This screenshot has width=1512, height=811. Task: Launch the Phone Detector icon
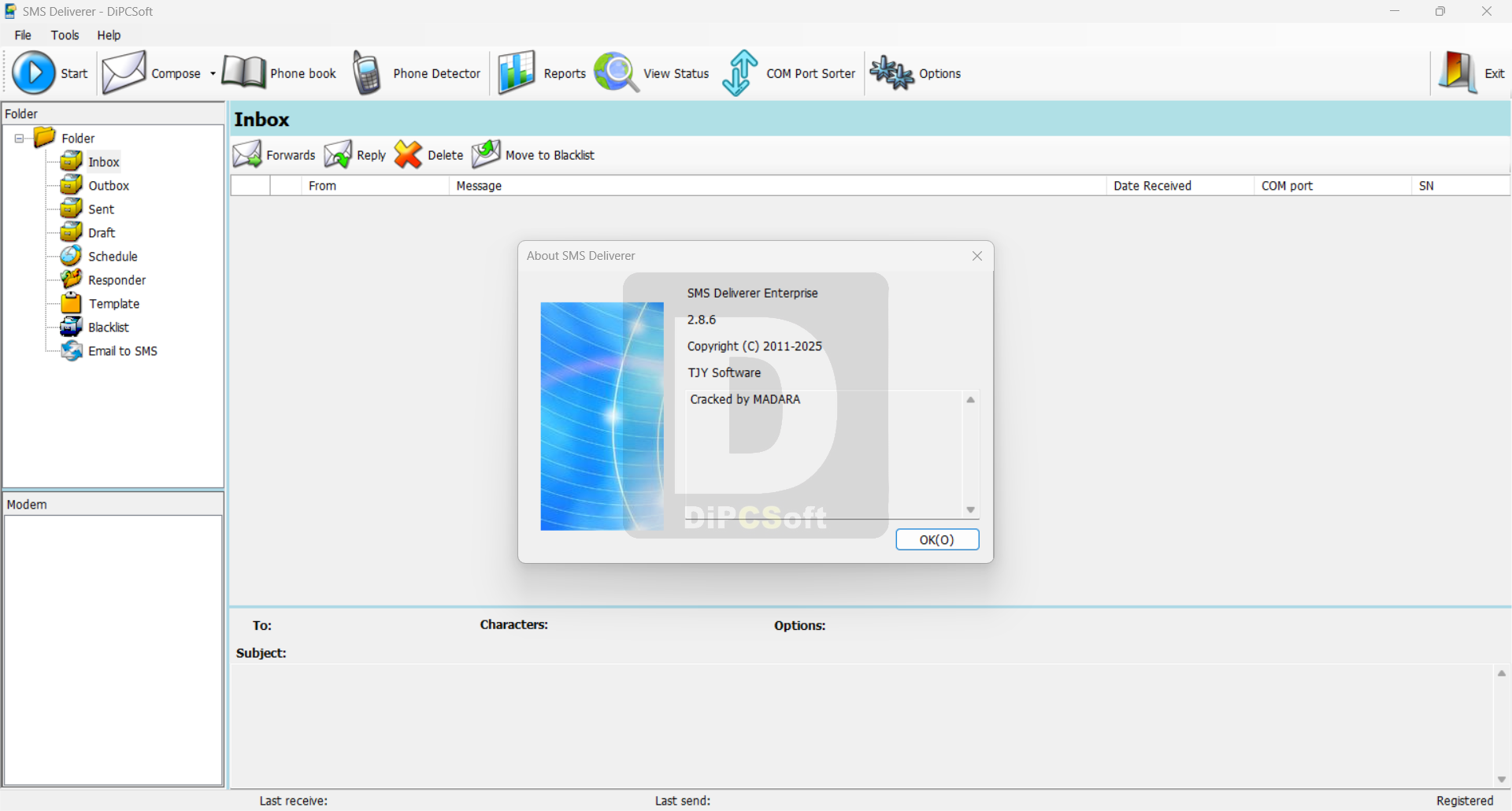click(366, 72)
